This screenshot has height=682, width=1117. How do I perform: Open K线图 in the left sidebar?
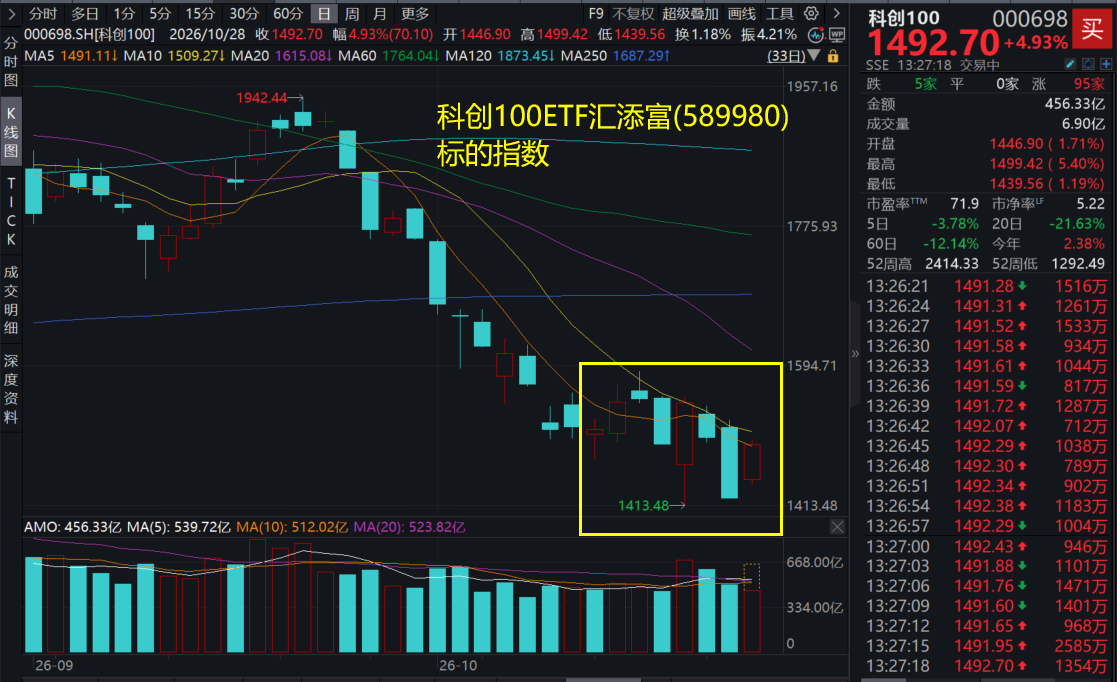(11, 133)
